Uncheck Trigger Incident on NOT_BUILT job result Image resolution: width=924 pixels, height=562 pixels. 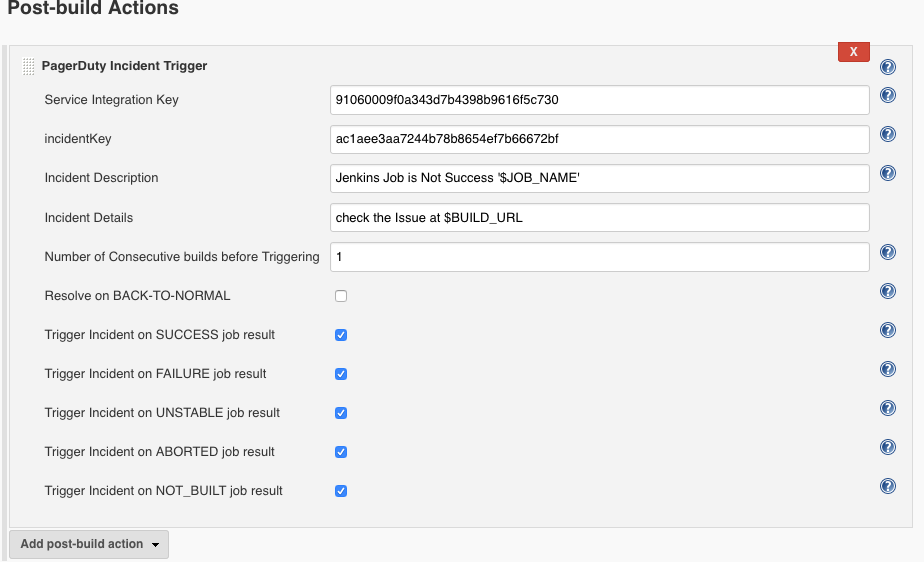341,491
